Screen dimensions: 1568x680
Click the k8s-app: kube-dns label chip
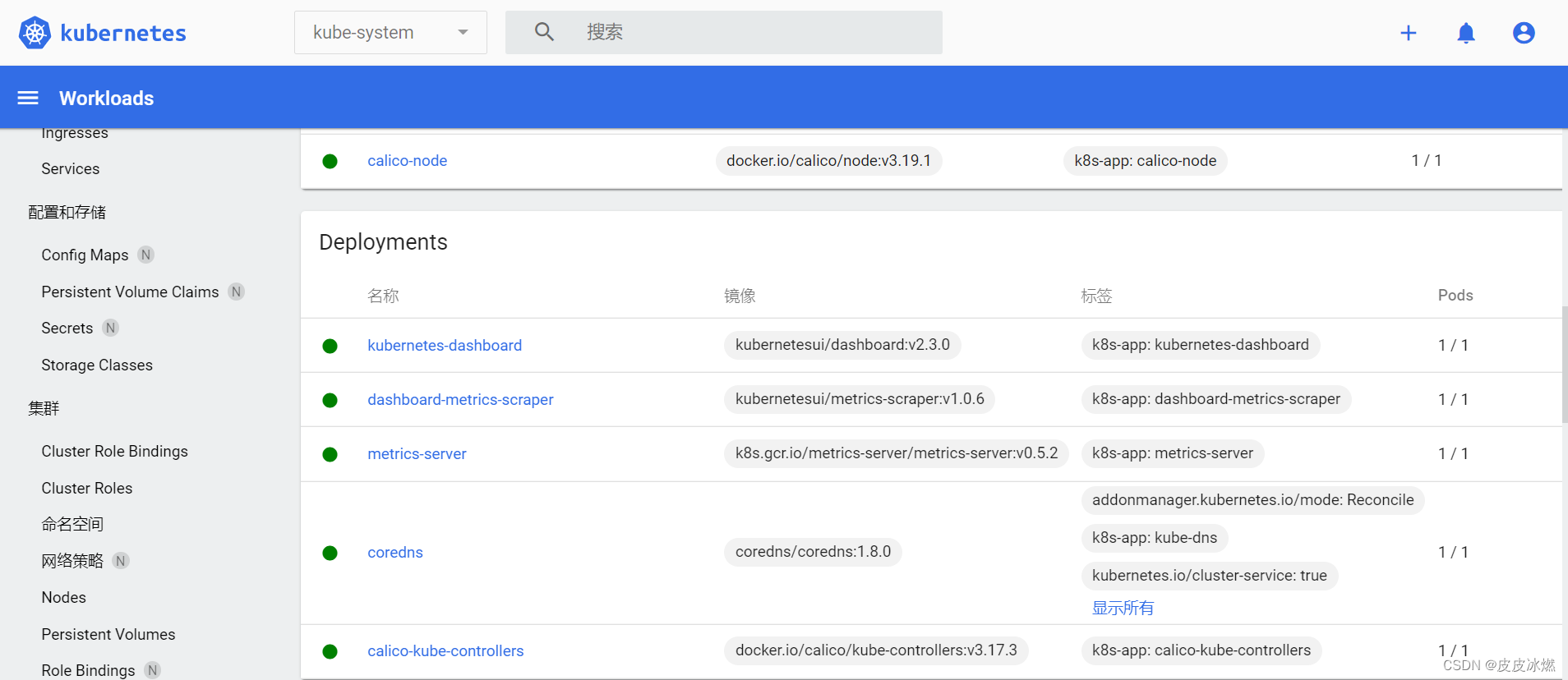click(x=1155, y=538)
